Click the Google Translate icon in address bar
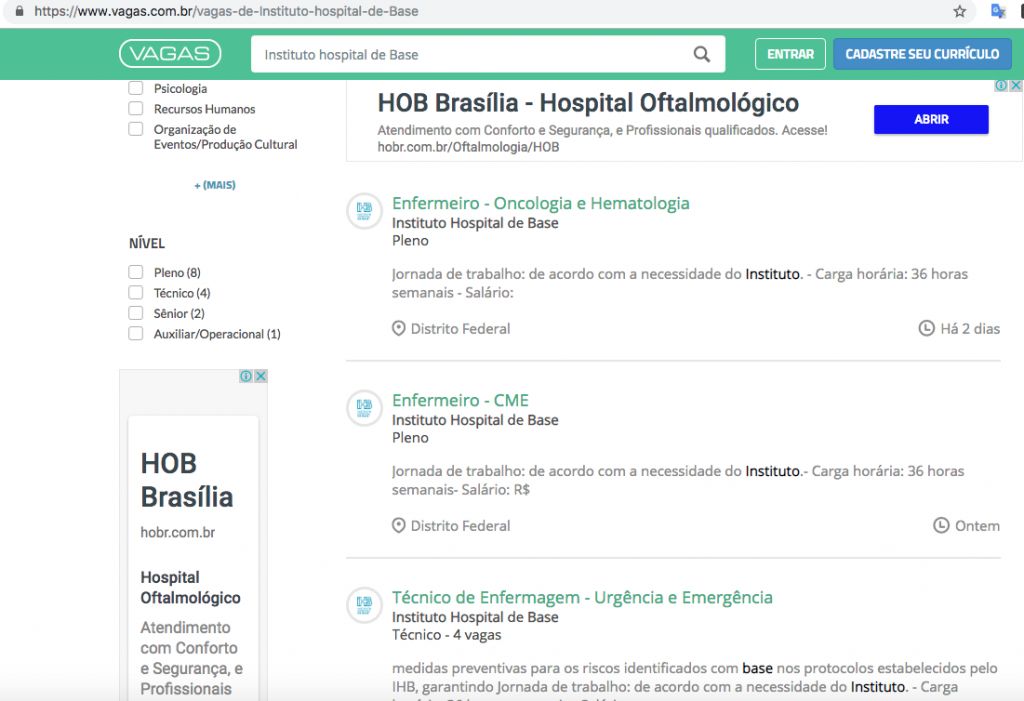This screenshot has width=1024, height=701. tap(997, 12)
